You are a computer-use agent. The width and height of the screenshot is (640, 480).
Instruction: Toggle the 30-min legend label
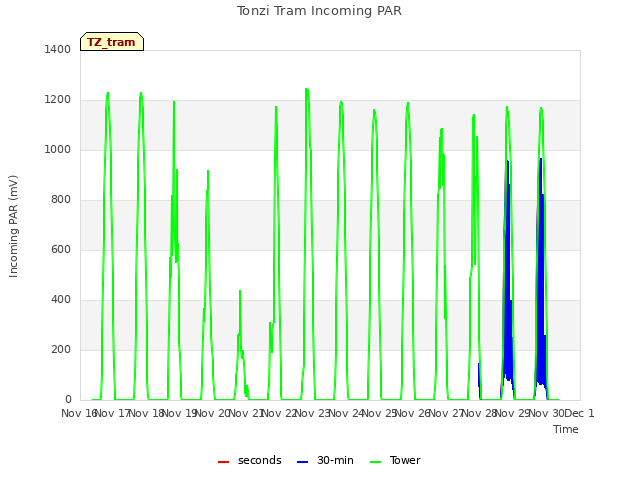click(x=335, y=460)
